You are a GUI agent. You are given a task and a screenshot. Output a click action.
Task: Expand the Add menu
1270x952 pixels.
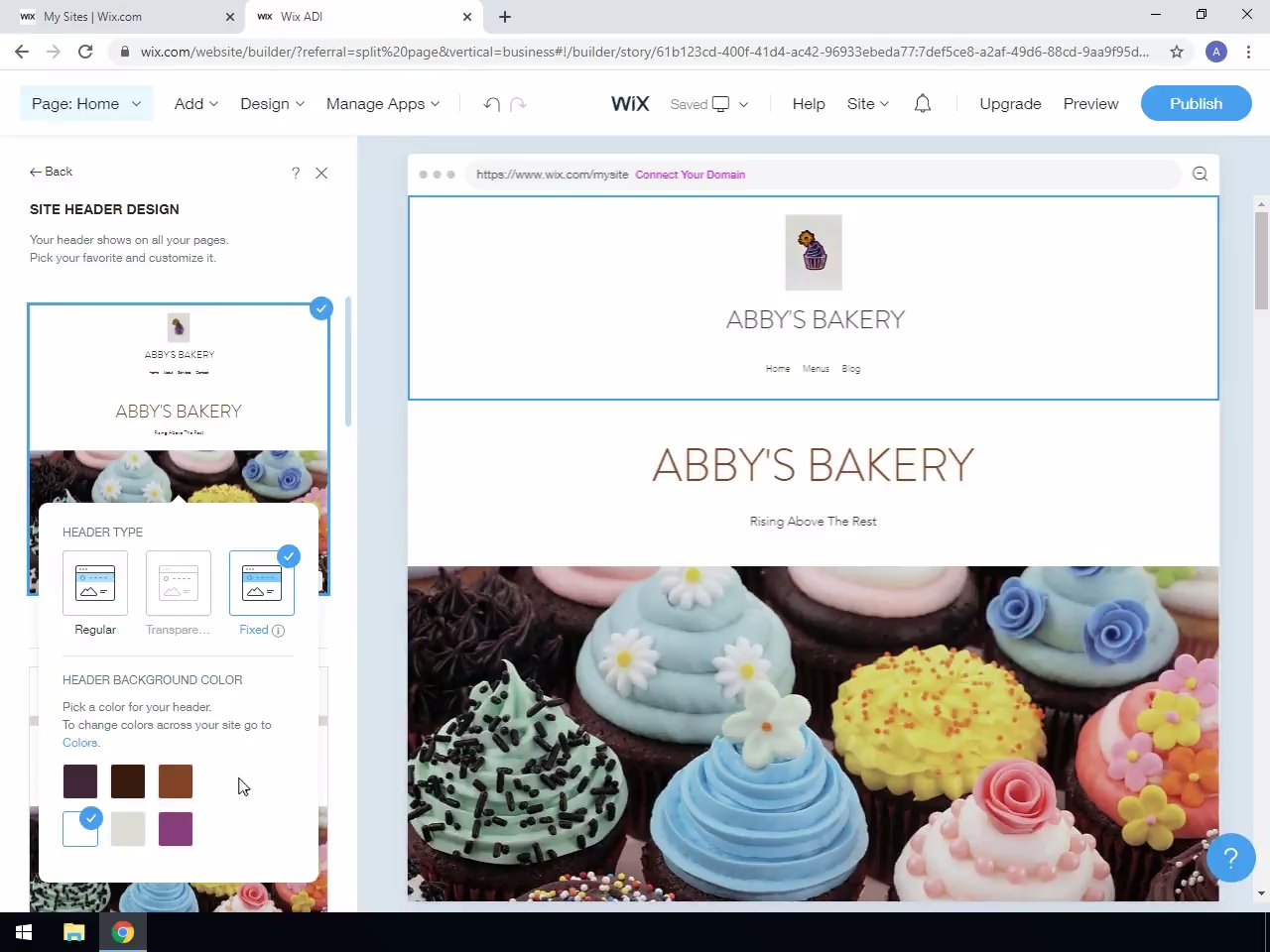[x=196, y=104]
